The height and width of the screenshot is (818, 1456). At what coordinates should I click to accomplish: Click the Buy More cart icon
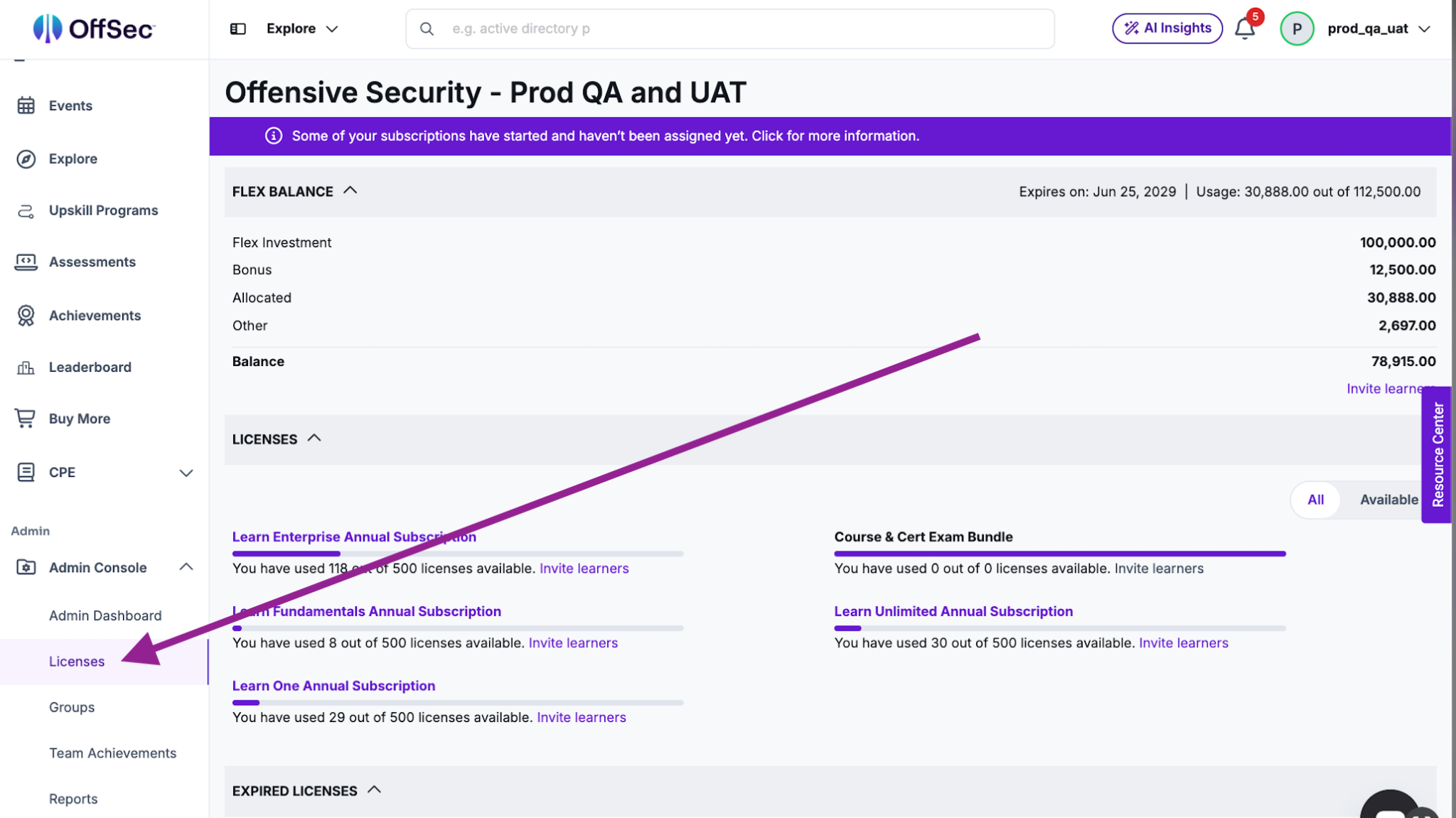(26, 418)
